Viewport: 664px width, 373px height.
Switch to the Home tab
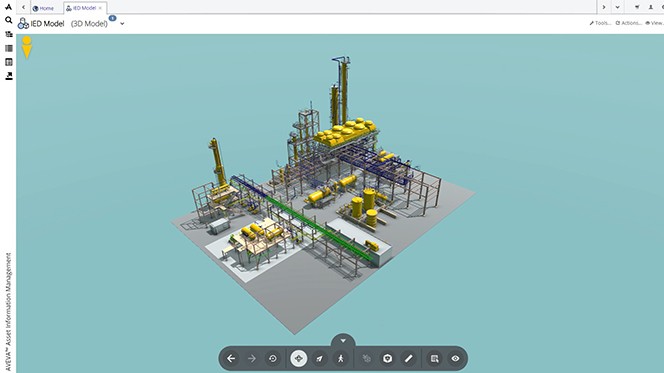[x=43, y=8]
